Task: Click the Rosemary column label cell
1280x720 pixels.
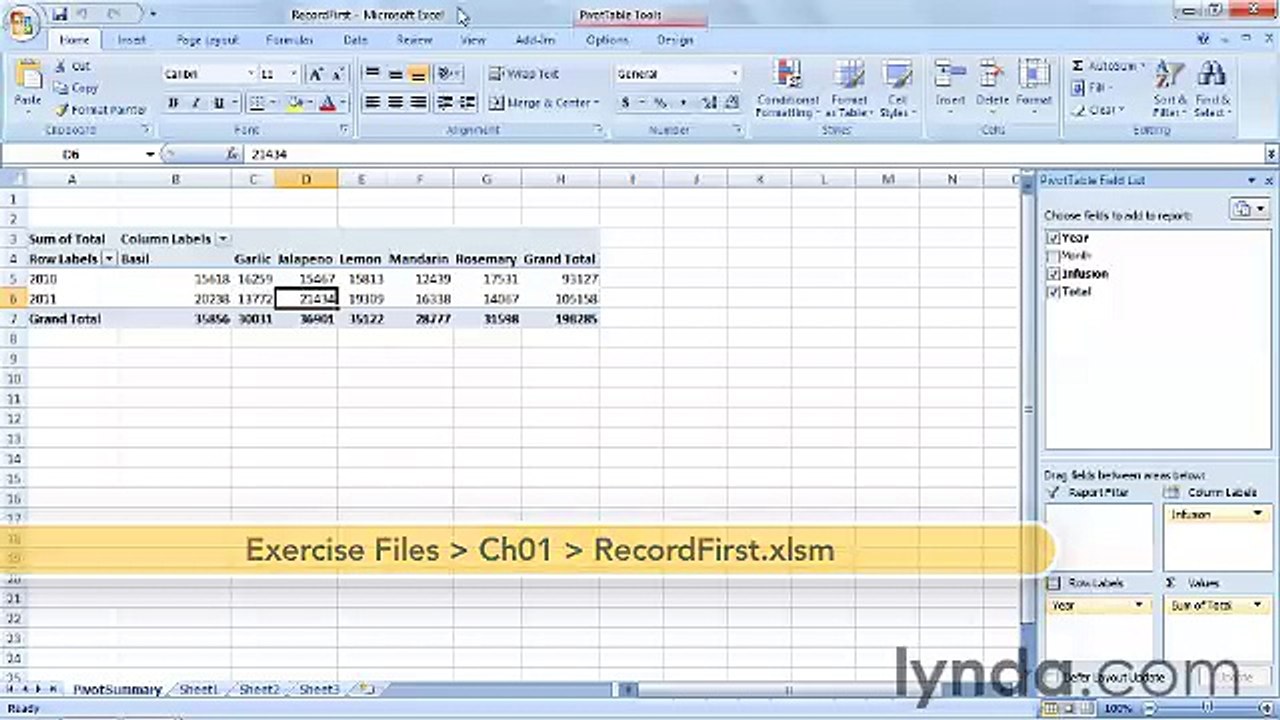Action: (487, 259)
